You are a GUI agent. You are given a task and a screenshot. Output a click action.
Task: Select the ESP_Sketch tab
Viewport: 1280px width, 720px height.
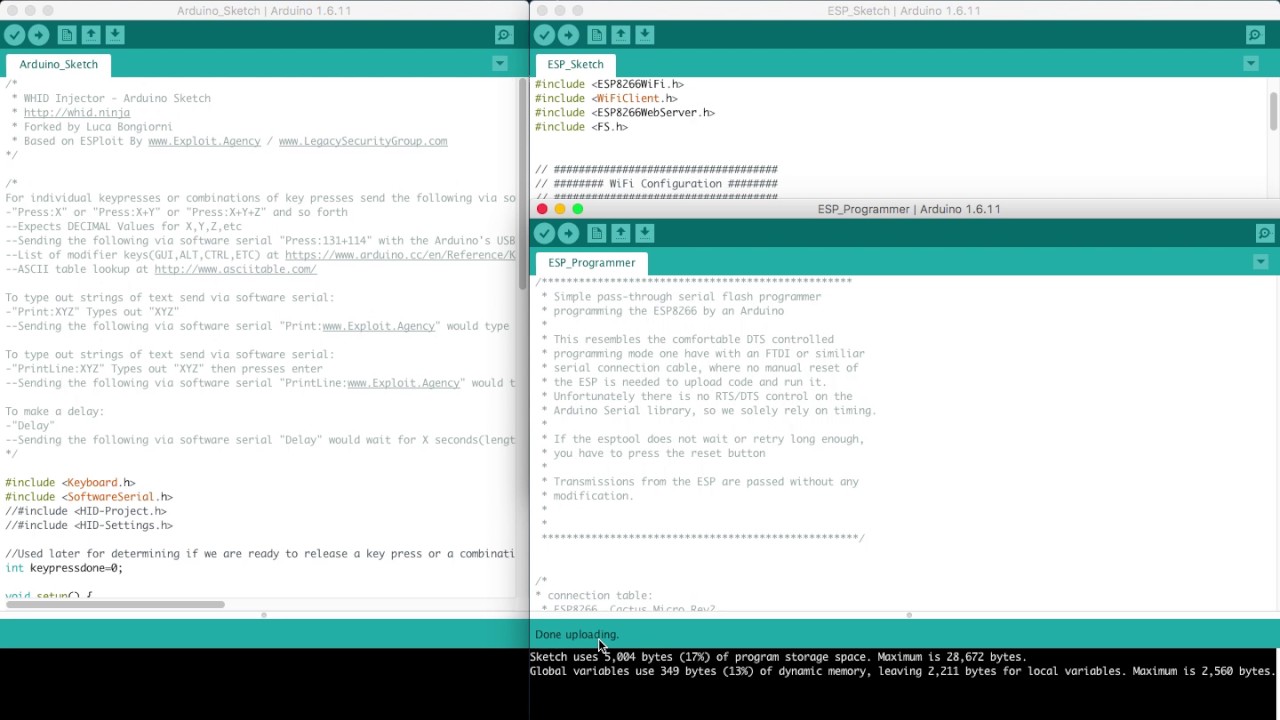point(575,64)
